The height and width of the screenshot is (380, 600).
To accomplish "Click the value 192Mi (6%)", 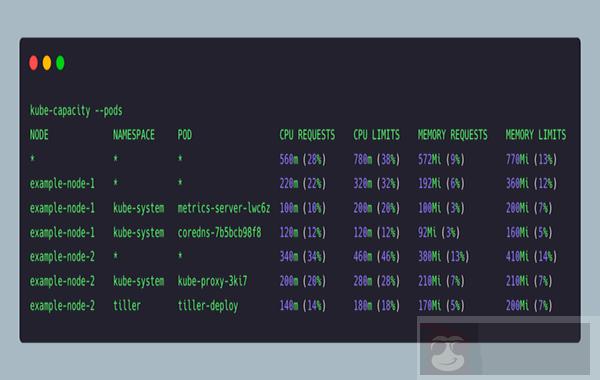I will (441, 184).
